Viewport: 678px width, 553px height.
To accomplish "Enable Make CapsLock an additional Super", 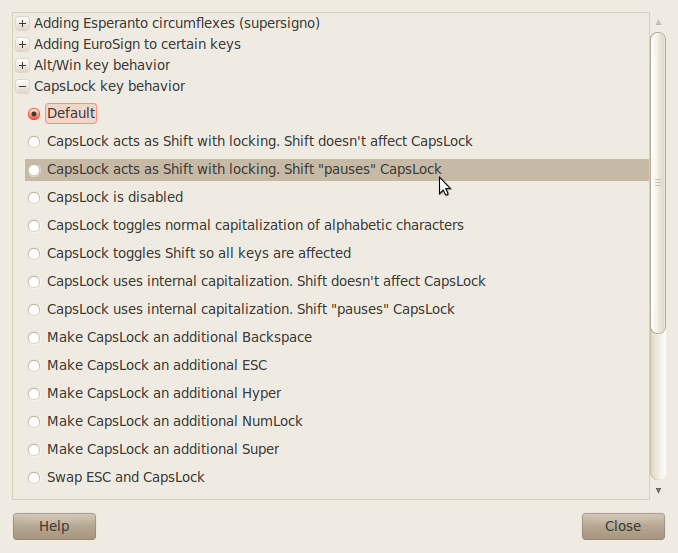I will (35, 449).
